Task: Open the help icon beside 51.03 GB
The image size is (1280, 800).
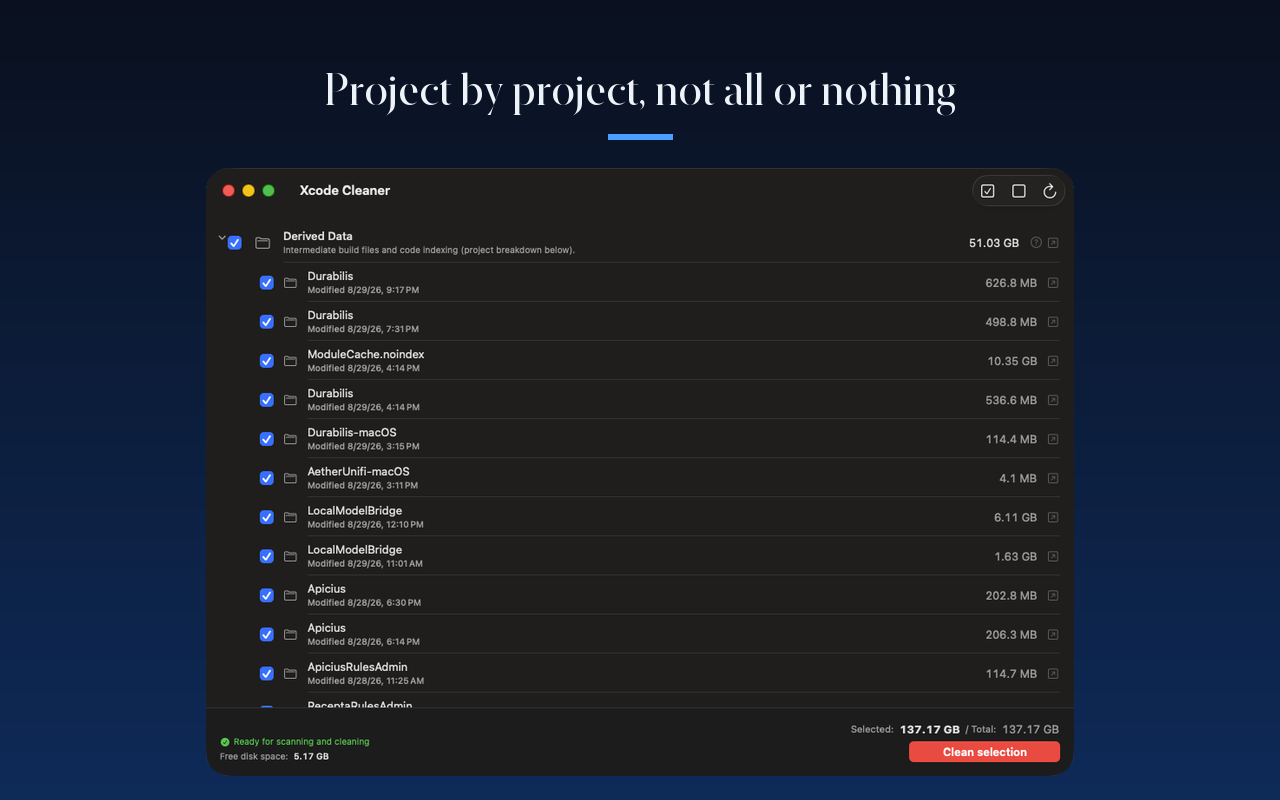Action: point(1036,243)
